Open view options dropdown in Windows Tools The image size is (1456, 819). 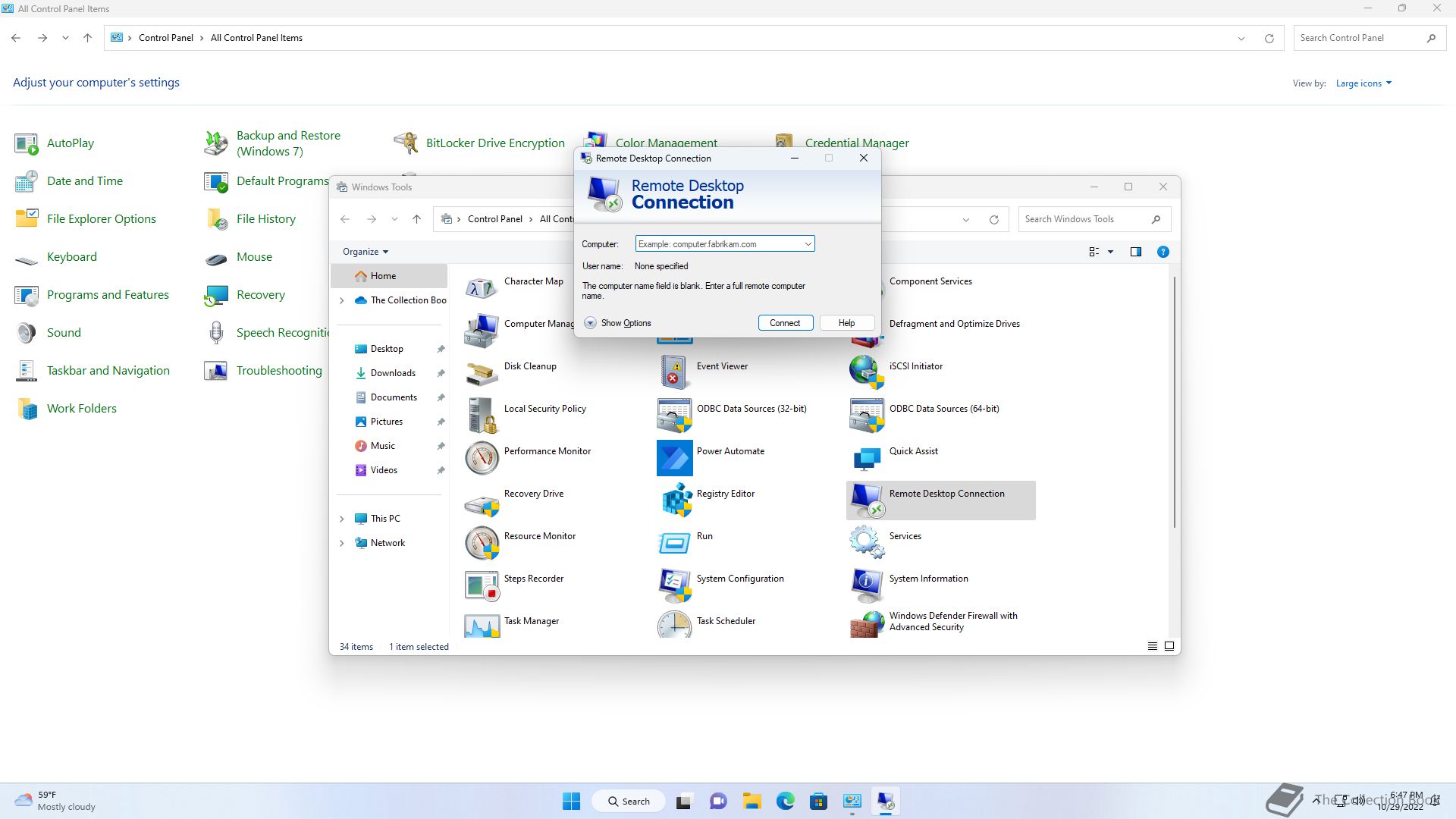(1110, 252)
